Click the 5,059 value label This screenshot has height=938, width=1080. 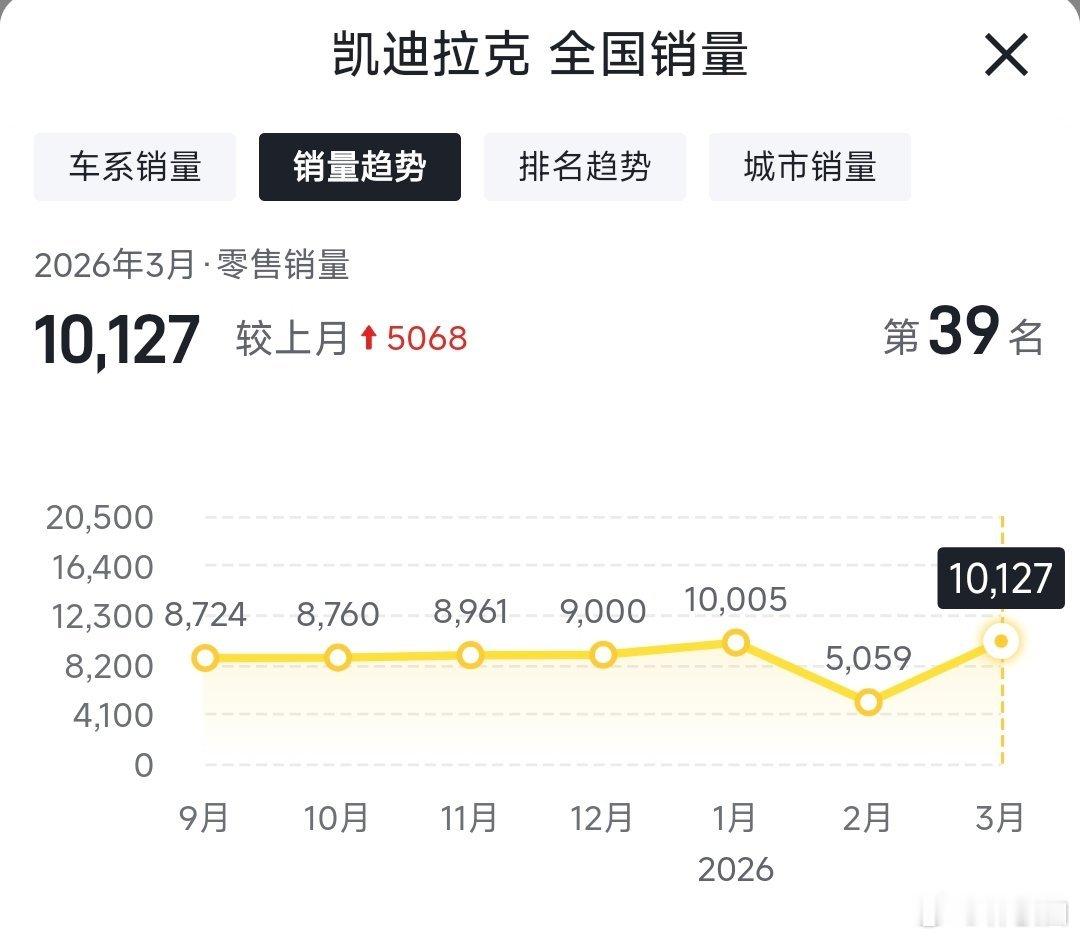[869, 659]
